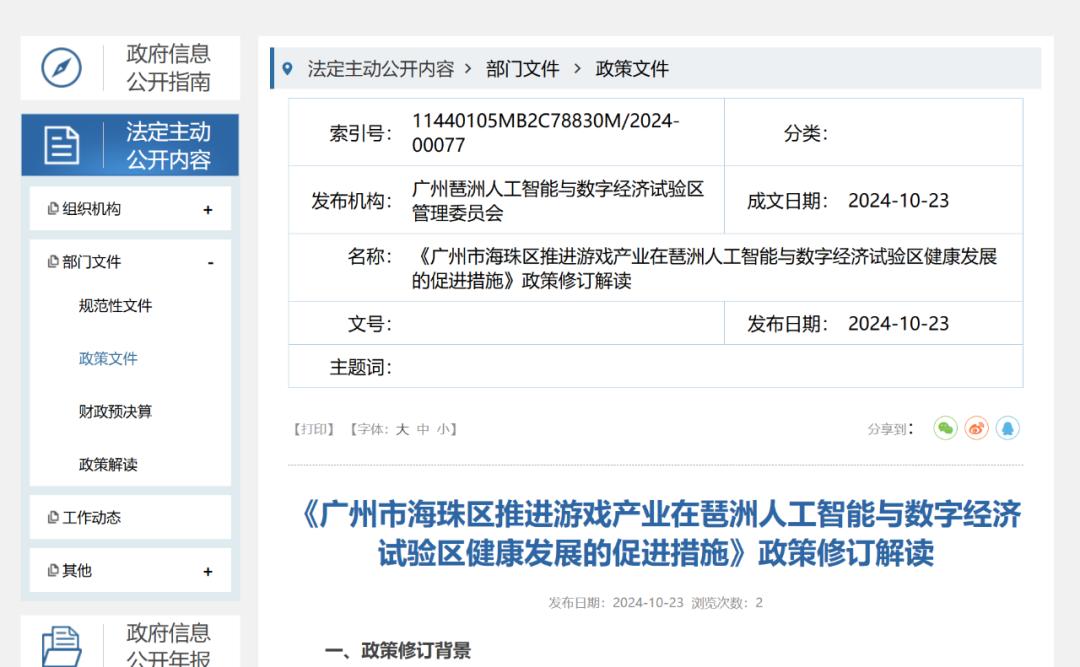The width and height of the screenshot is (1080, 667).
Task: Expand the 其他 section with plus sign
Action: [208, 571]
